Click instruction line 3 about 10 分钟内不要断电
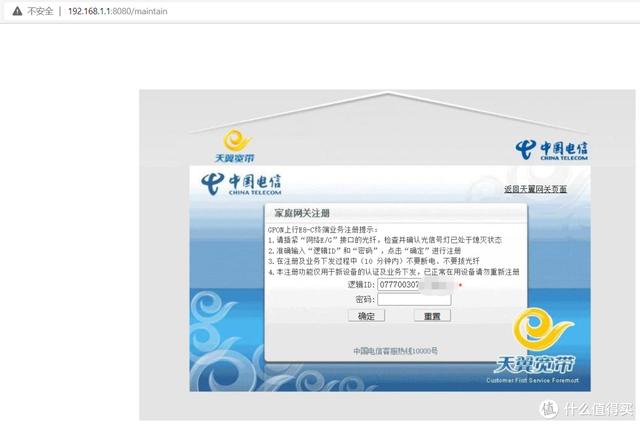Image resolution: width=640 pixels, height=425 pixels. 374,261
